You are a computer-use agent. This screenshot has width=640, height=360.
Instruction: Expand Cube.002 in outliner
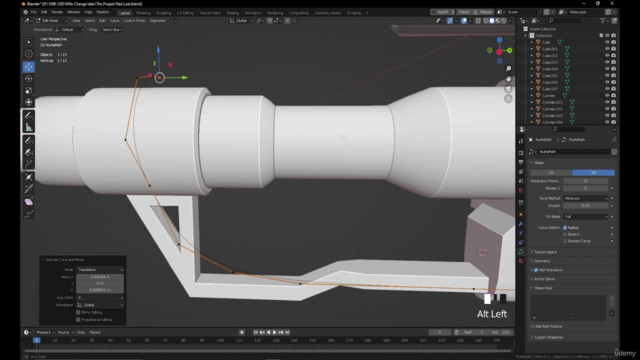point(532,56)
